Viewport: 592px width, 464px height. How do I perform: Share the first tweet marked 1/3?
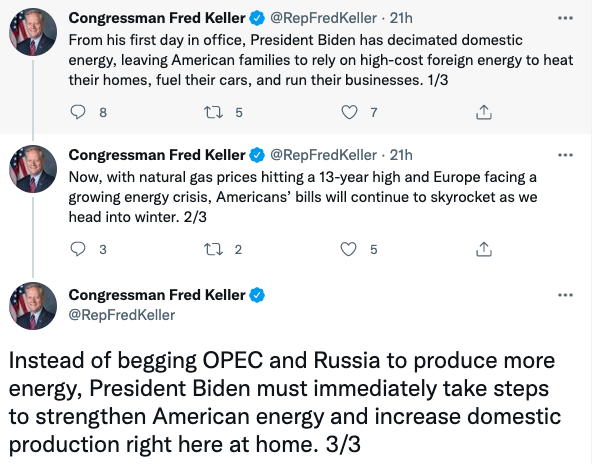tap(484, 112)
